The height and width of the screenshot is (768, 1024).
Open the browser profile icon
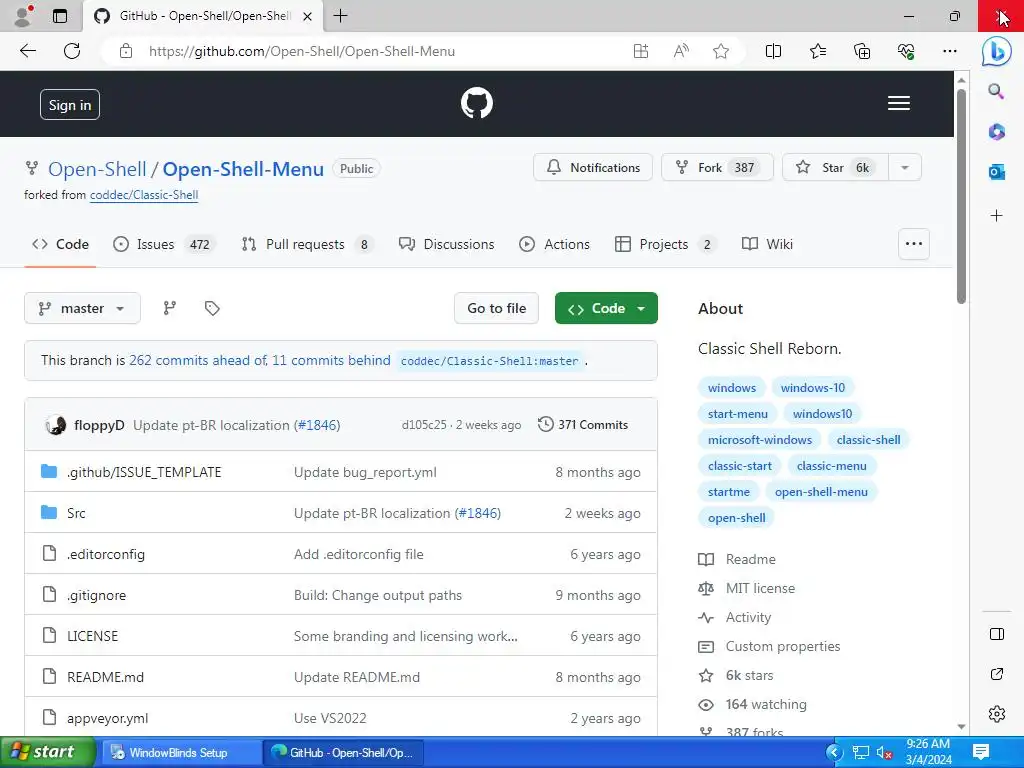point(23,16)
